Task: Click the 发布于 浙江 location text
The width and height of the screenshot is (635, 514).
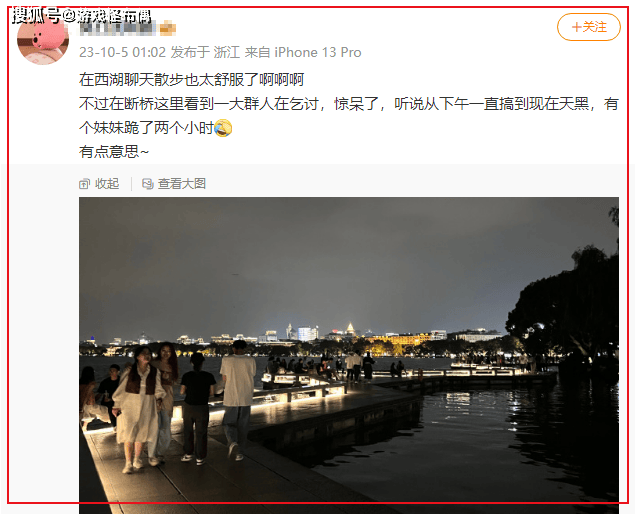Action: pyautogui.click(x=205, y=52)
